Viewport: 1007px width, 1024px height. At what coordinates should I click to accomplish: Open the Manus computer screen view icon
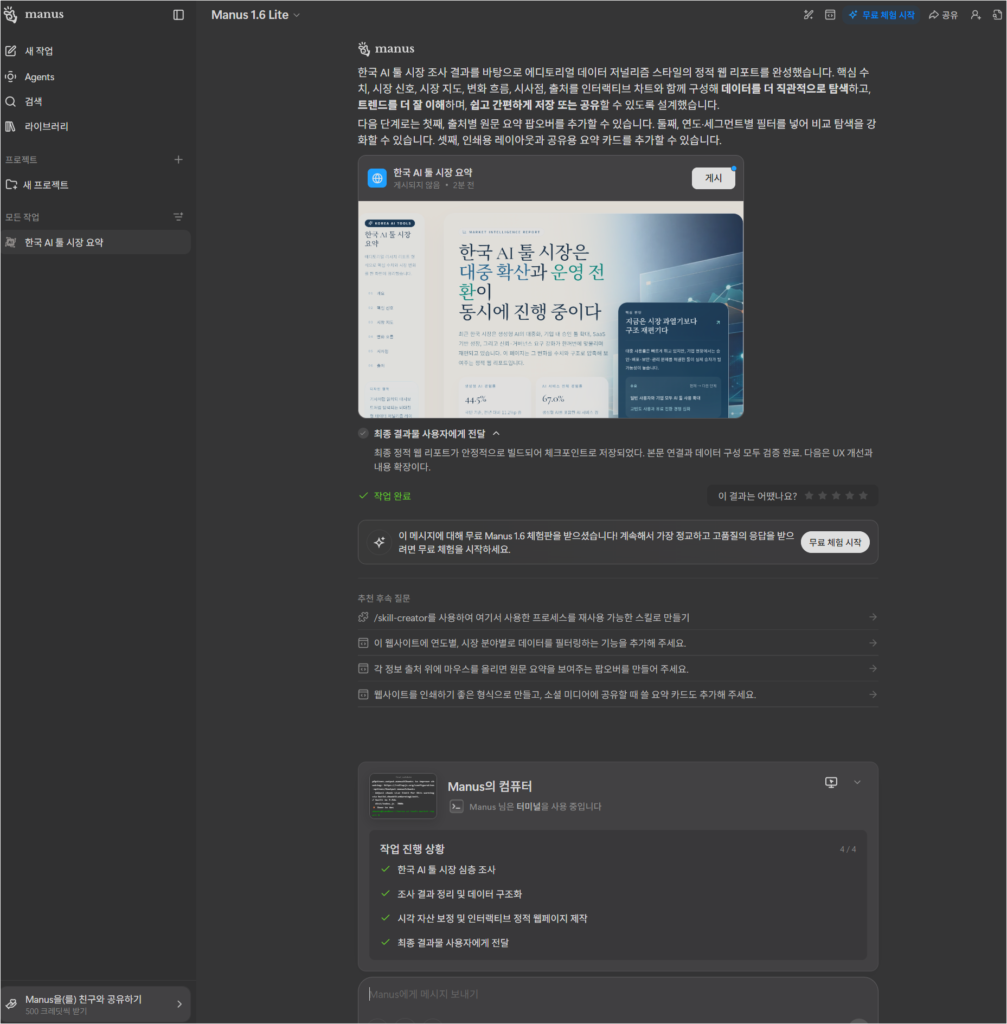coord(831,782)
